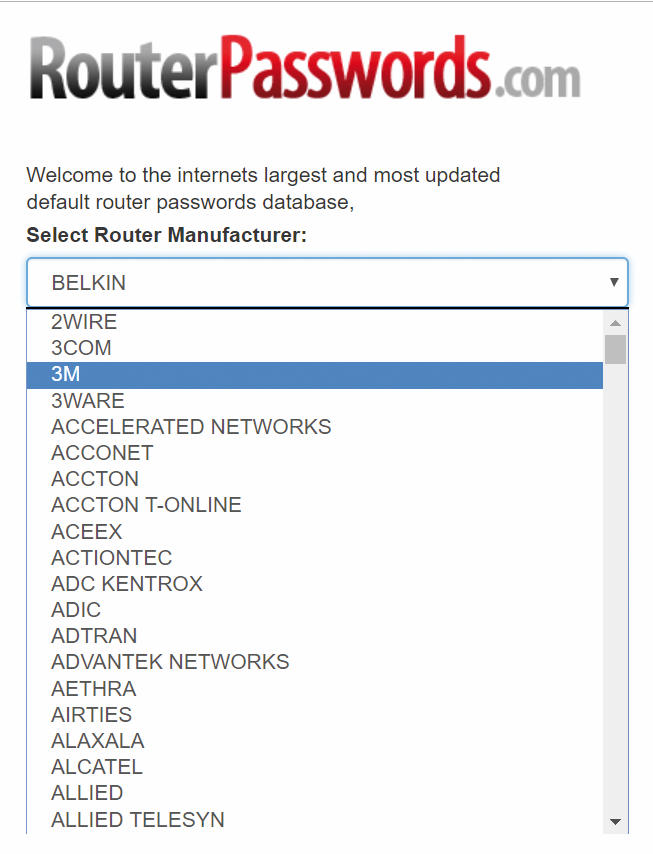Click the scrollbar down arrow

(x=615, y=822)
